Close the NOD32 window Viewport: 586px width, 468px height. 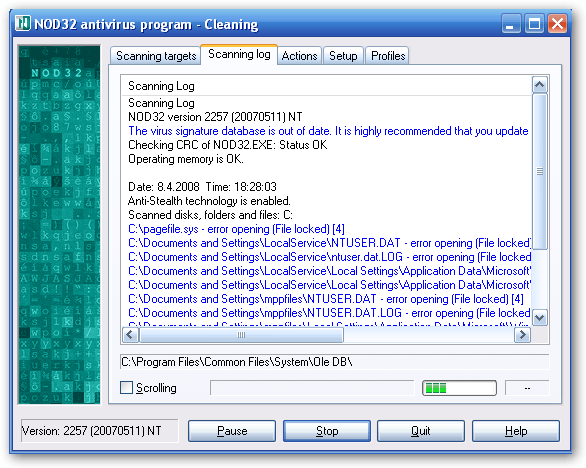click(557, 24)
